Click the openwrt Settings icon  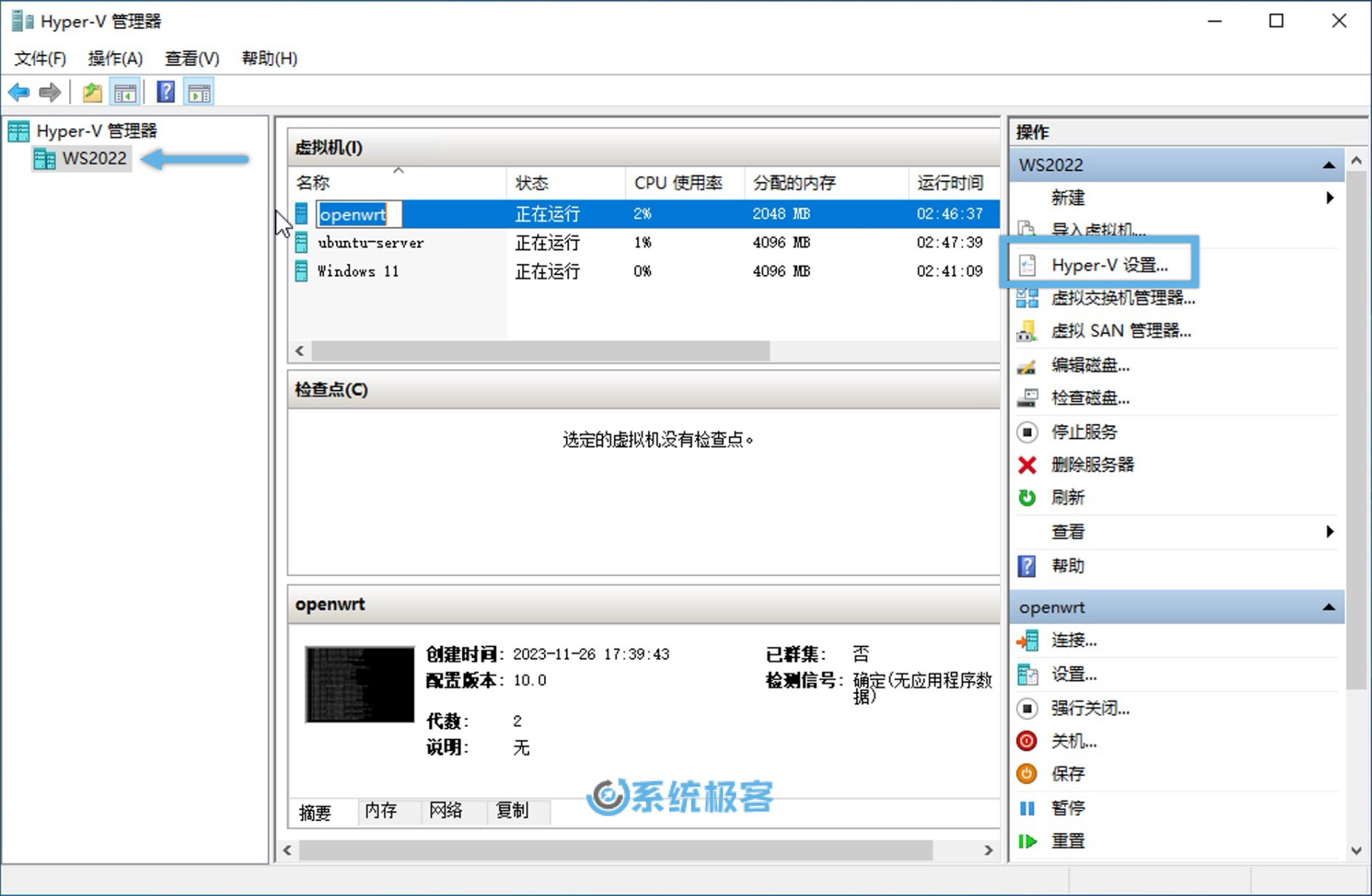tap(1027, 675)
